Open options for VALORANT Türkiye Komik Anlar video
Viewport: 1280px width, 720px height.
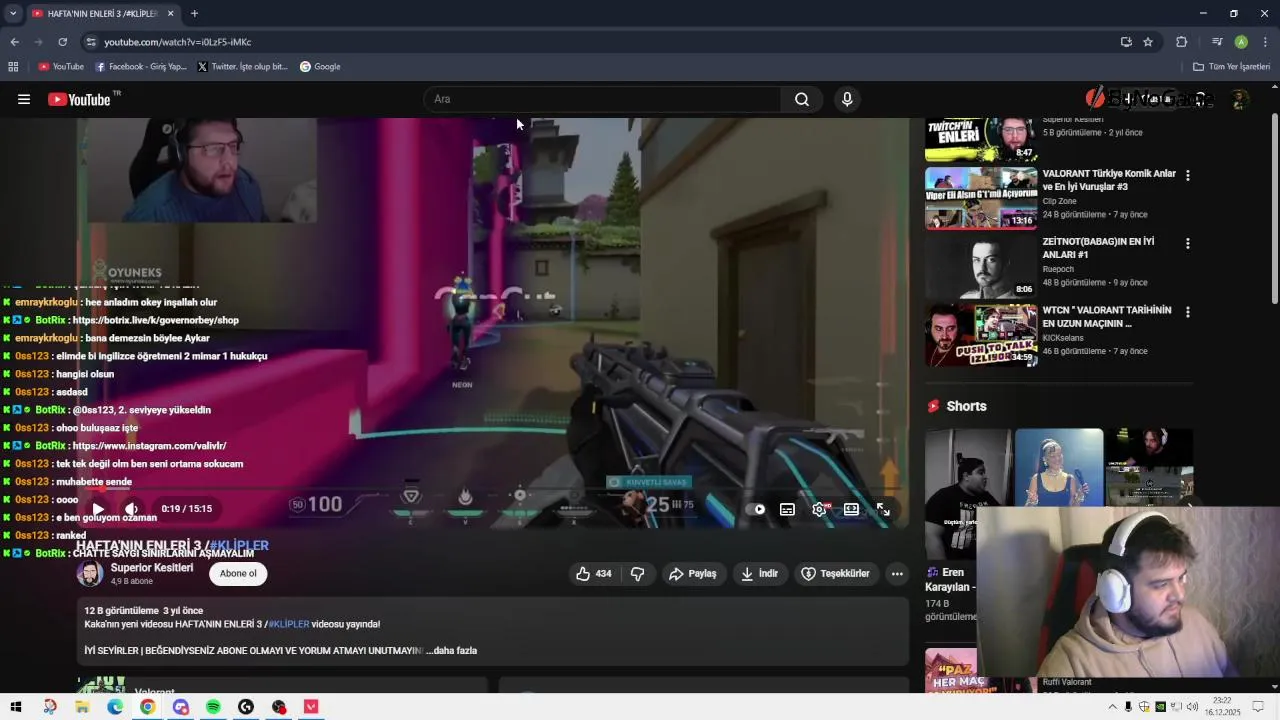pos(1188,175)
